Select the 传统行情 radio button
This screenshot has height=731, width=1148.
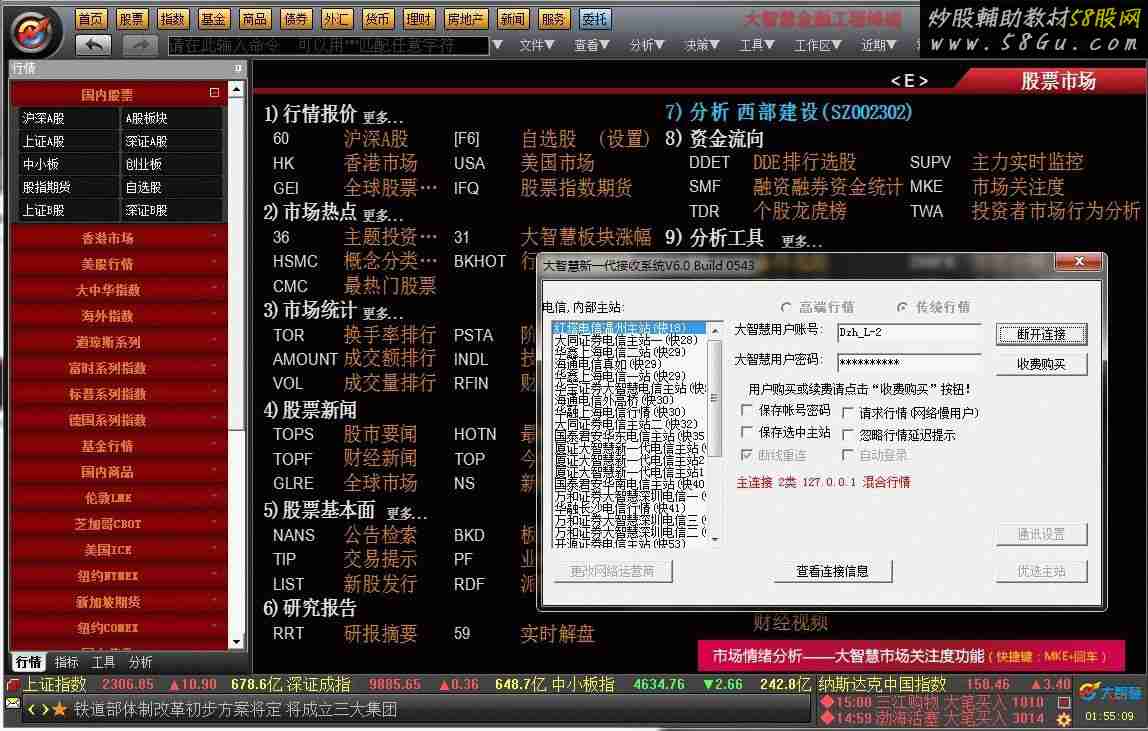point(902,307)
